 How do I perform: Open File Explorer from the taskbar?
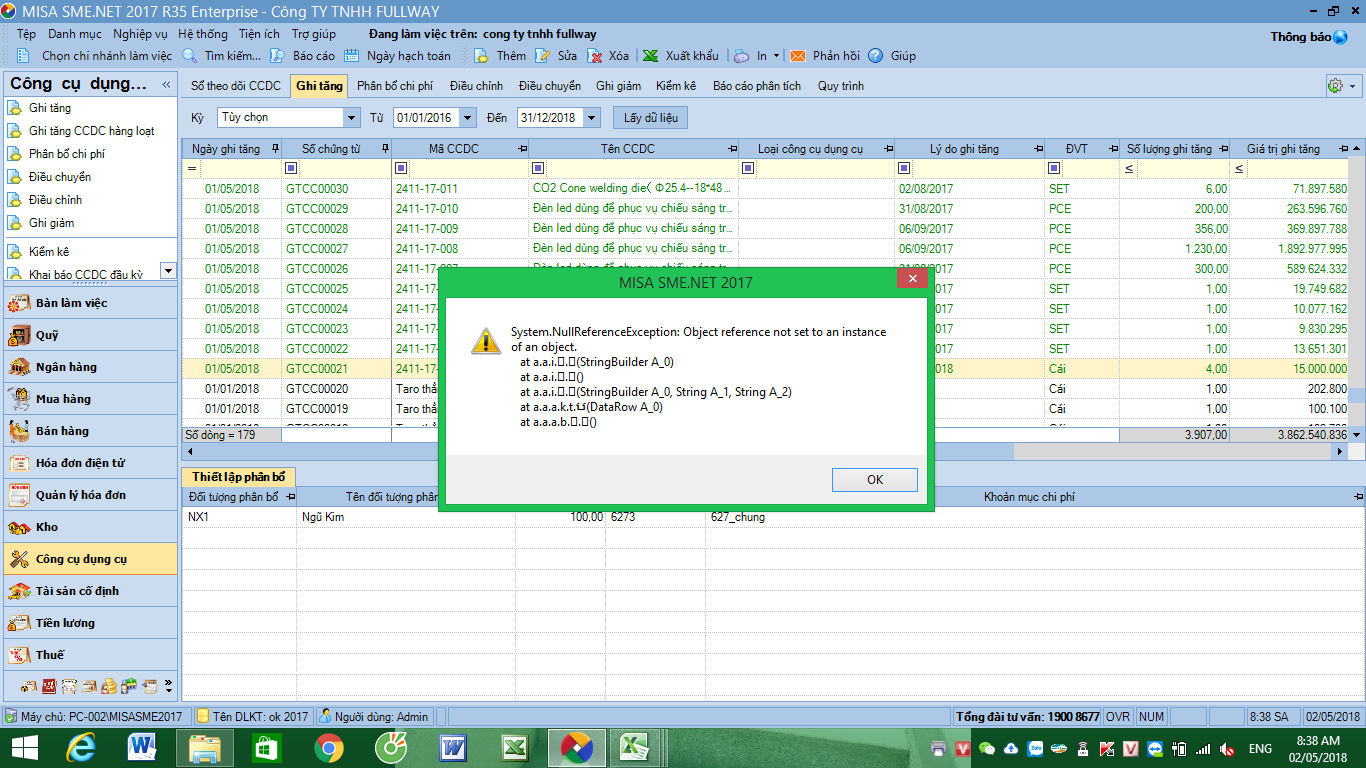pyautogui.click(x=205, y=747)
